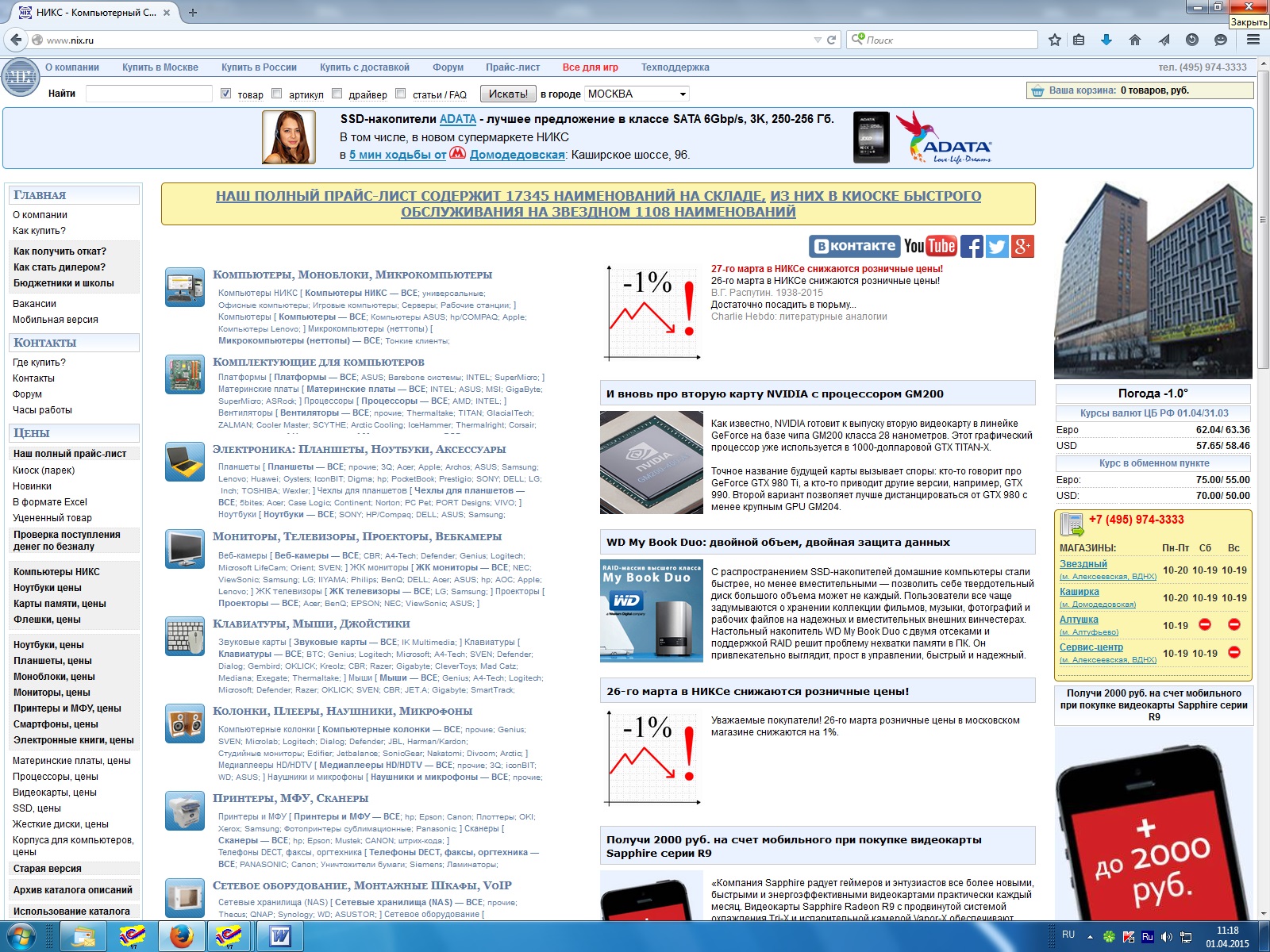Image resolution: width=1270 pixels, height=952 pixels.
Task: Click the printers category icon
Action: (x=185, y=811)
